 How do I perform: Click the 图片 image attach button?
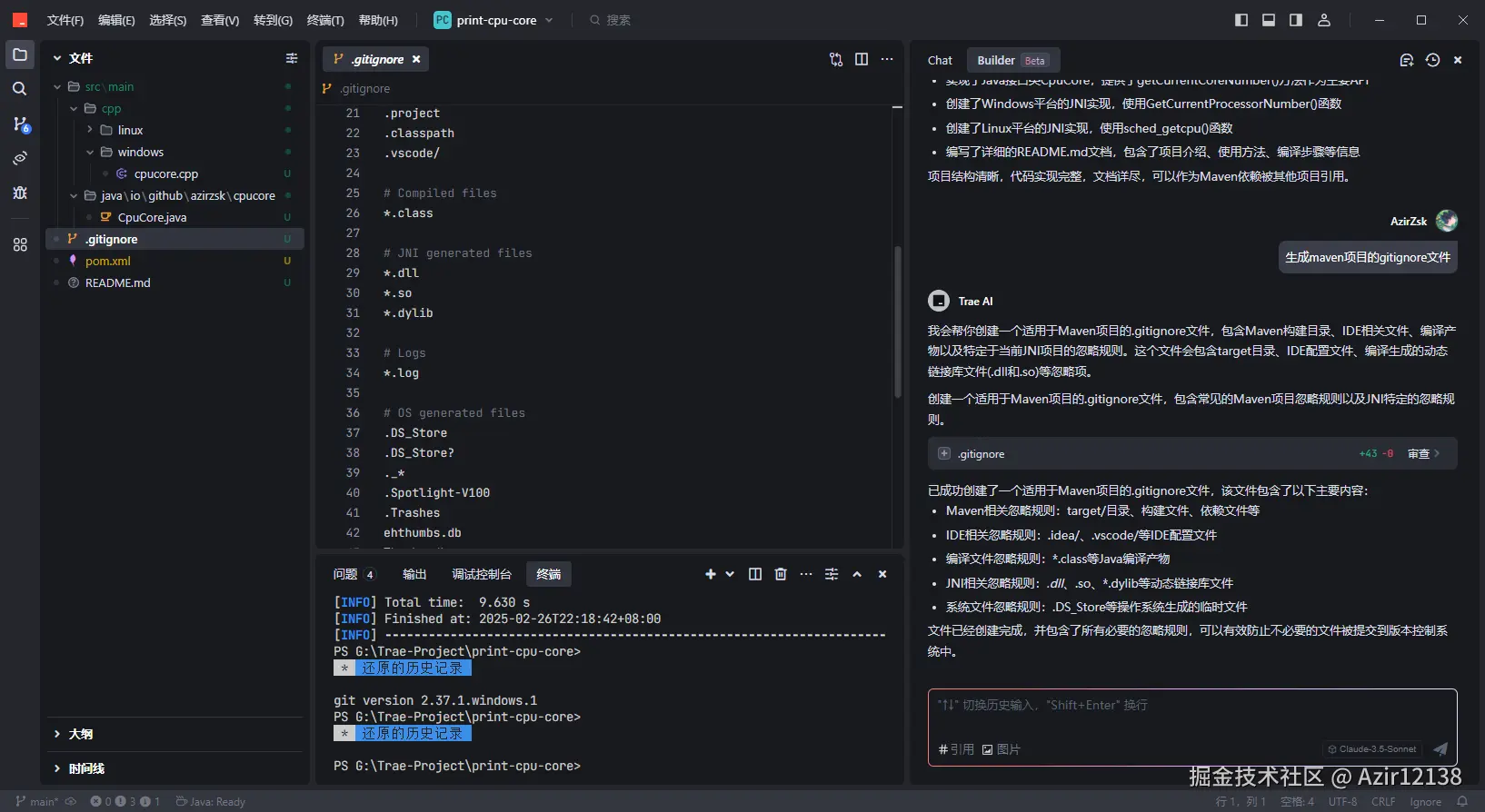click(x=1002, y=749)
